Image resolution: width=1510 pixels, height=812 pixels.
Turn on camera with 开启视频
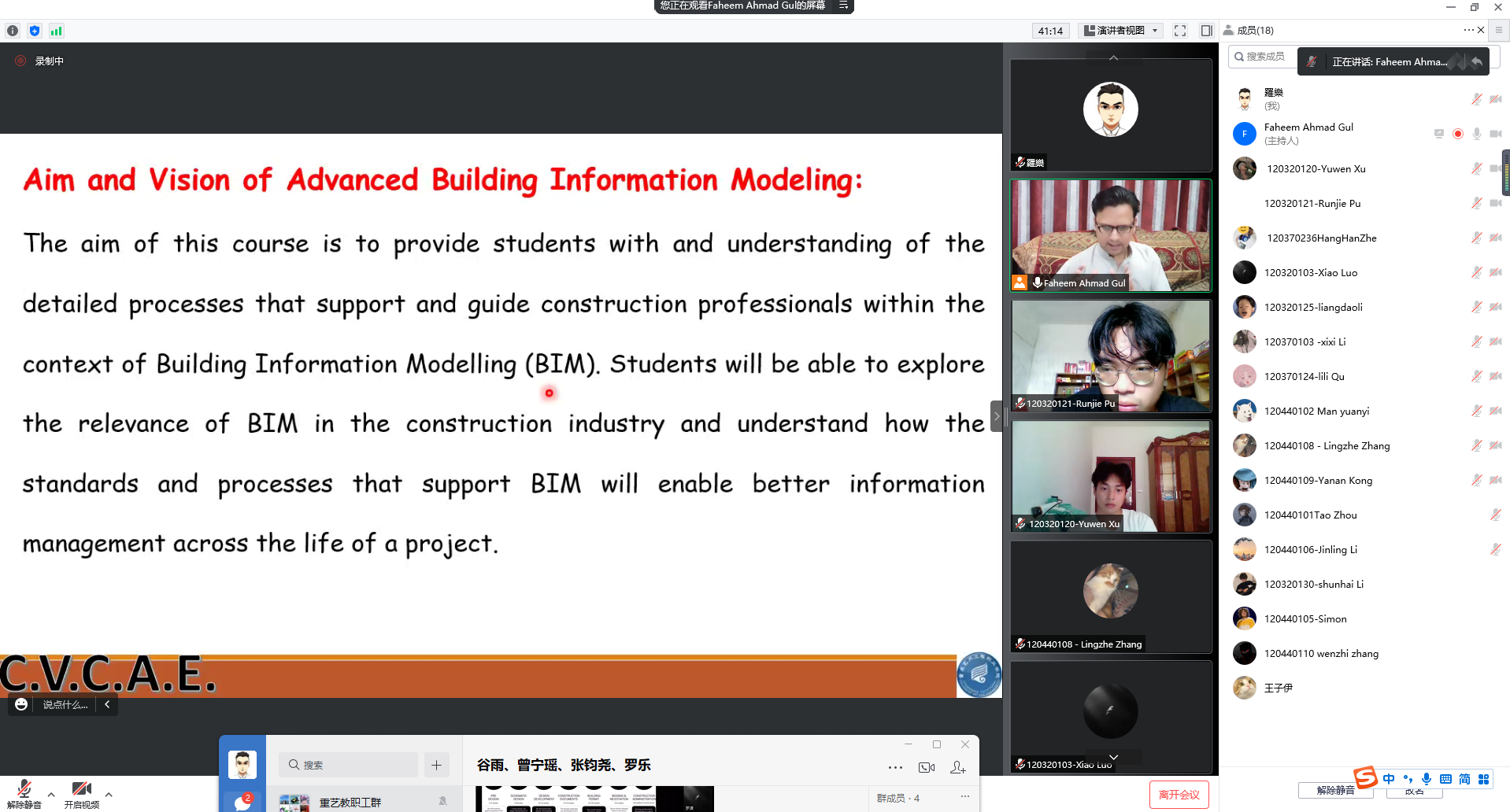(x=82, y=795)
